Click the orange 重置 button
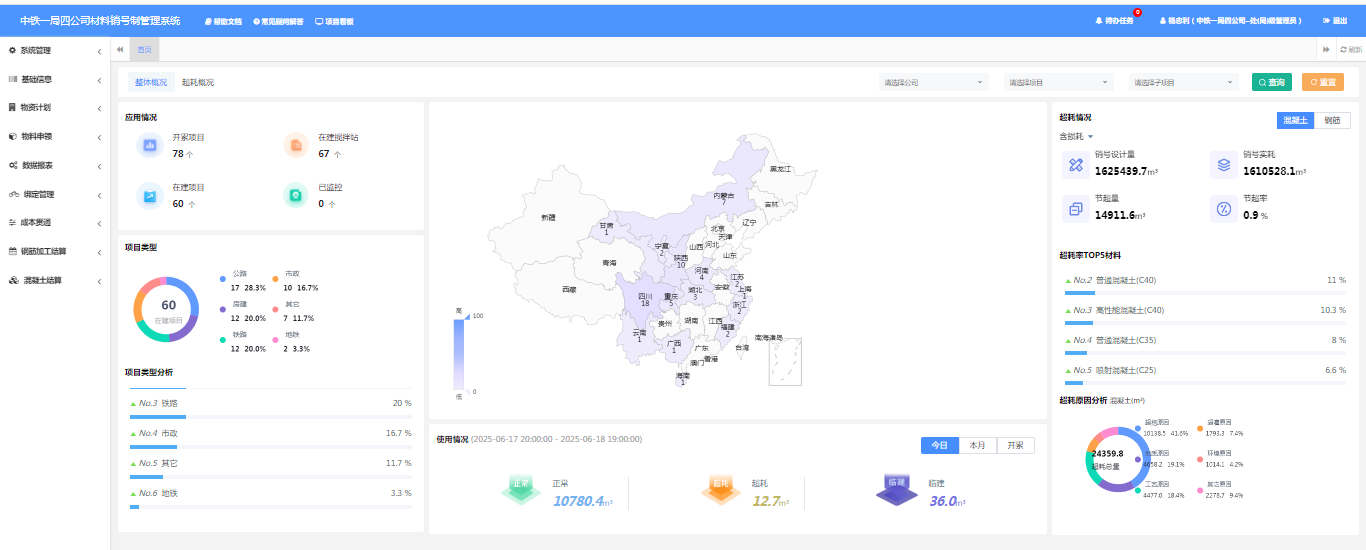 (1322, 82)
